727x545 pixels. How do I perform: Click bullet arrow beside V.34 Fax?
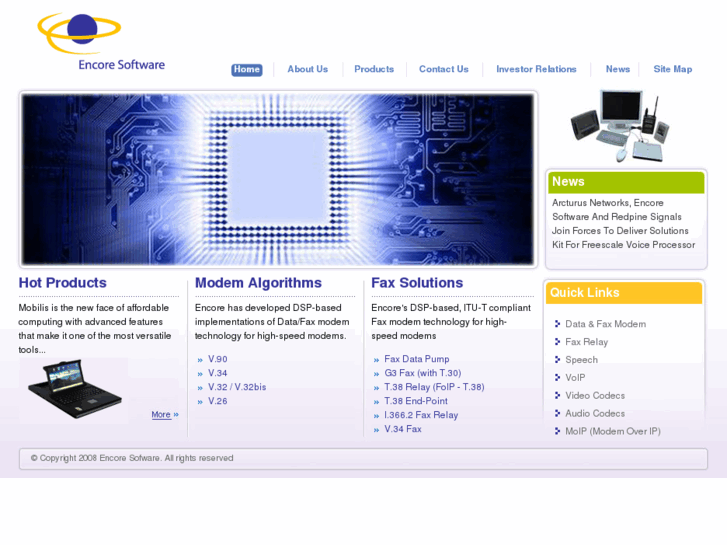tap(376, 430)
